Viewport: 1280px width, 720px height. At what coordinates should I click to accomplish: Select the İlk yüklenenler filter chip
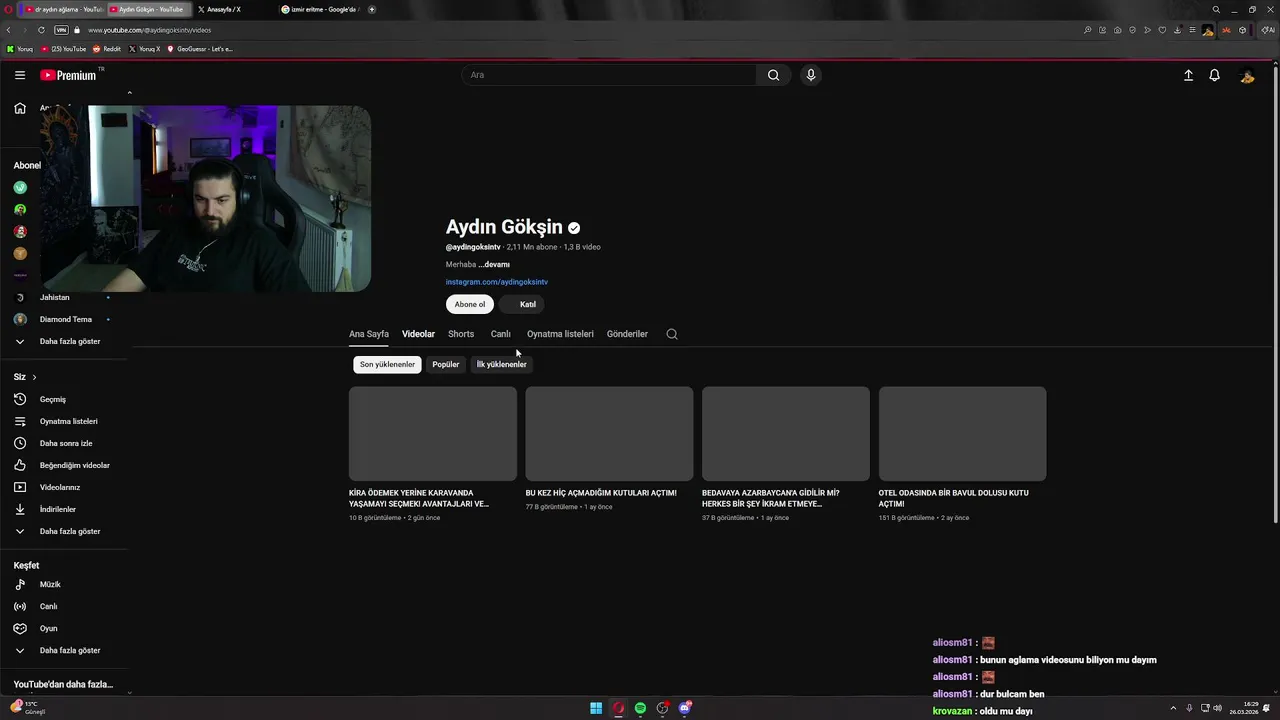pyautogui.click(x=501, y=364)
